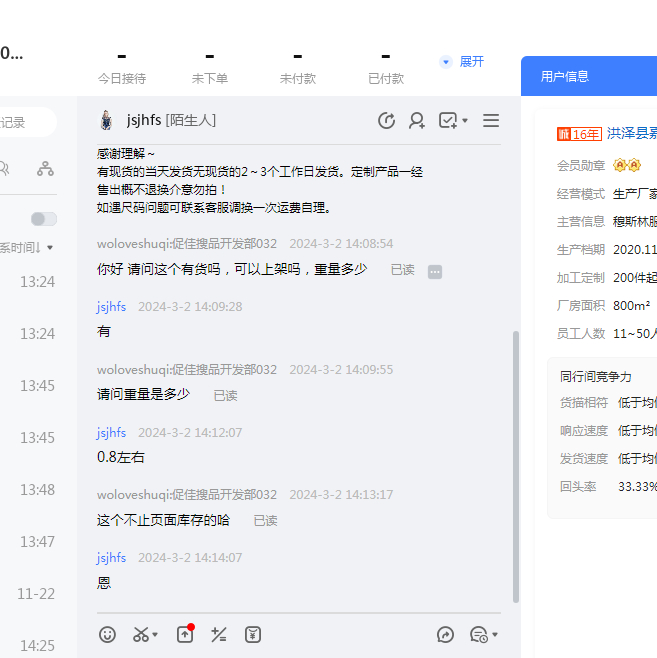The height and width of the screenshot is (658, 657).
Task: Click the upload file icon with red dot
Action: click(x=185, y=634)
